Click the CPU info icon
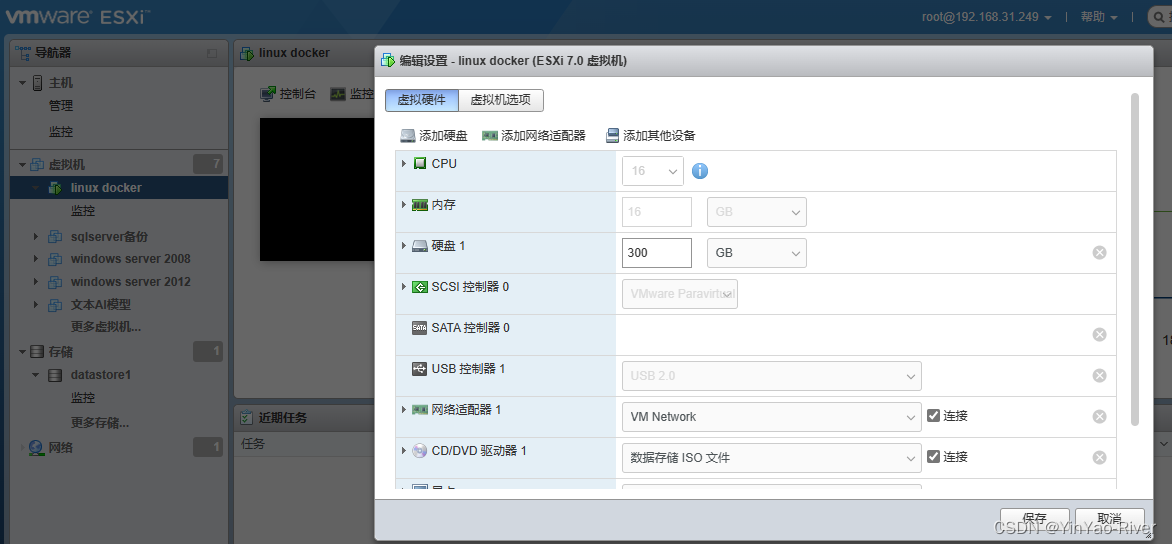Viewport: 1172px width, 544px height. pyautogui.click(x=700, y=171)
